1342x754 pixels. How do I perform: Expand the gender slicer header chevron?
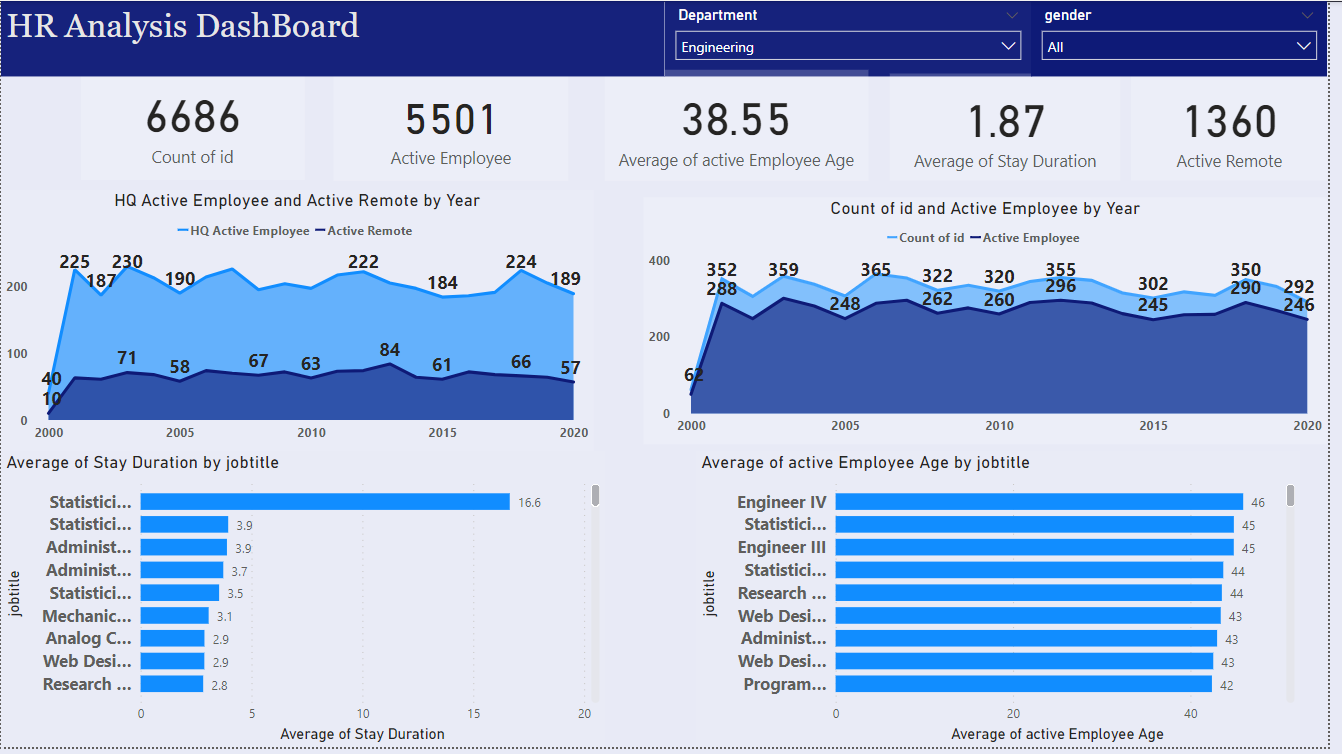pyautogui.click(x=1306, y=14)
